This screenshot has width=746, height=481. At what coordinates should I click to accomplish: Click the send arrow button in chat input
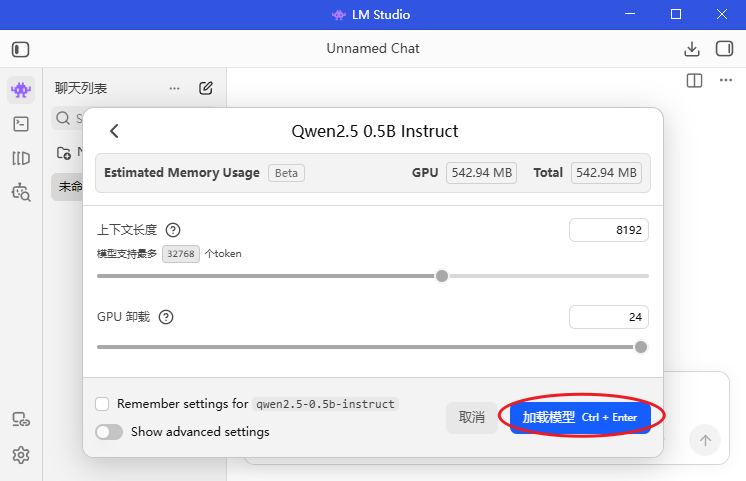(705, 441)
